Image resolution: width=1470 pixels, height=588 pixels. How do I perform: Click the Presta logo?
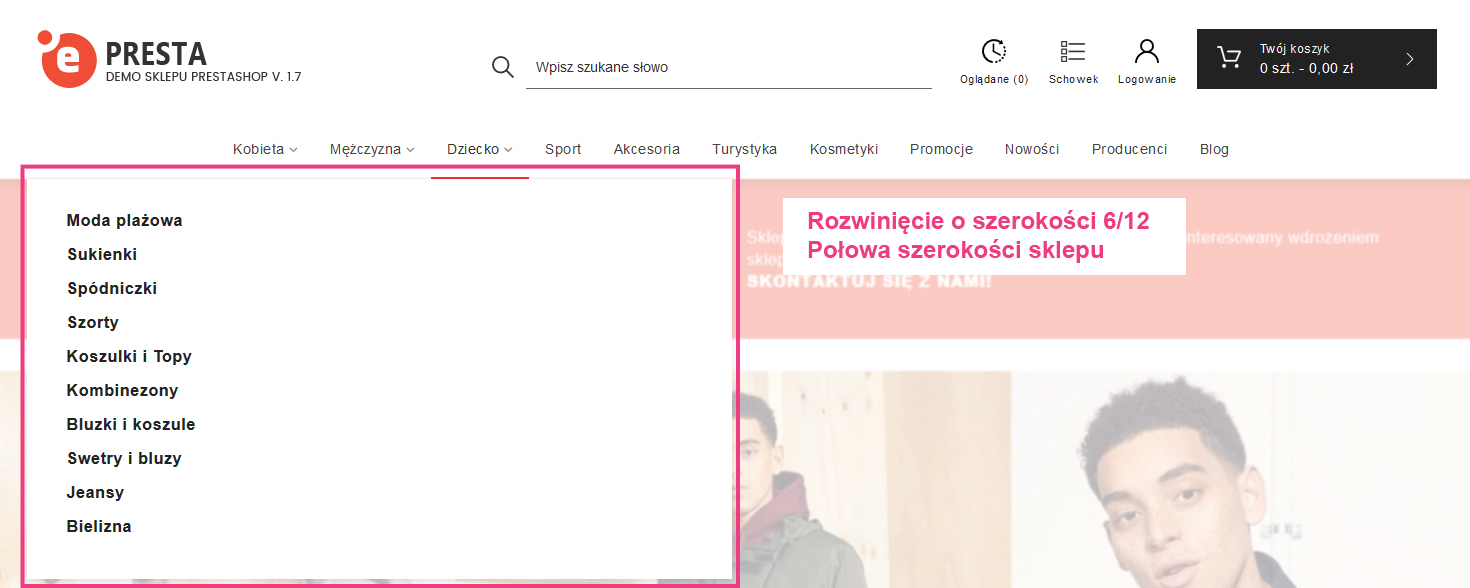pos(68,59)
